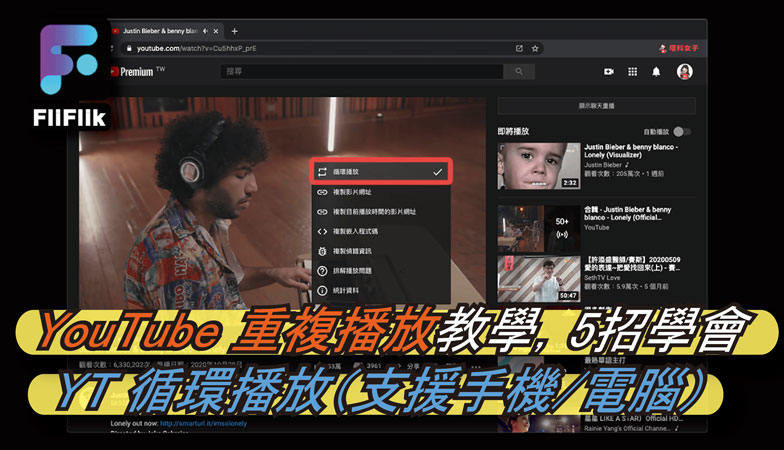This screenshot has width=784, height=450.
Task: Open the YouTube apps grid icon
Action: [x=632, y=72]
